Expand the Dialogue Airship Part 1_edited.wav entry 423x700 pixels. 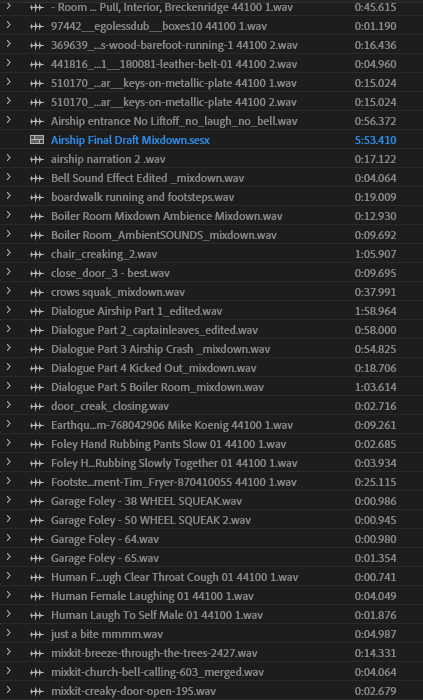(x=8, y=311)
